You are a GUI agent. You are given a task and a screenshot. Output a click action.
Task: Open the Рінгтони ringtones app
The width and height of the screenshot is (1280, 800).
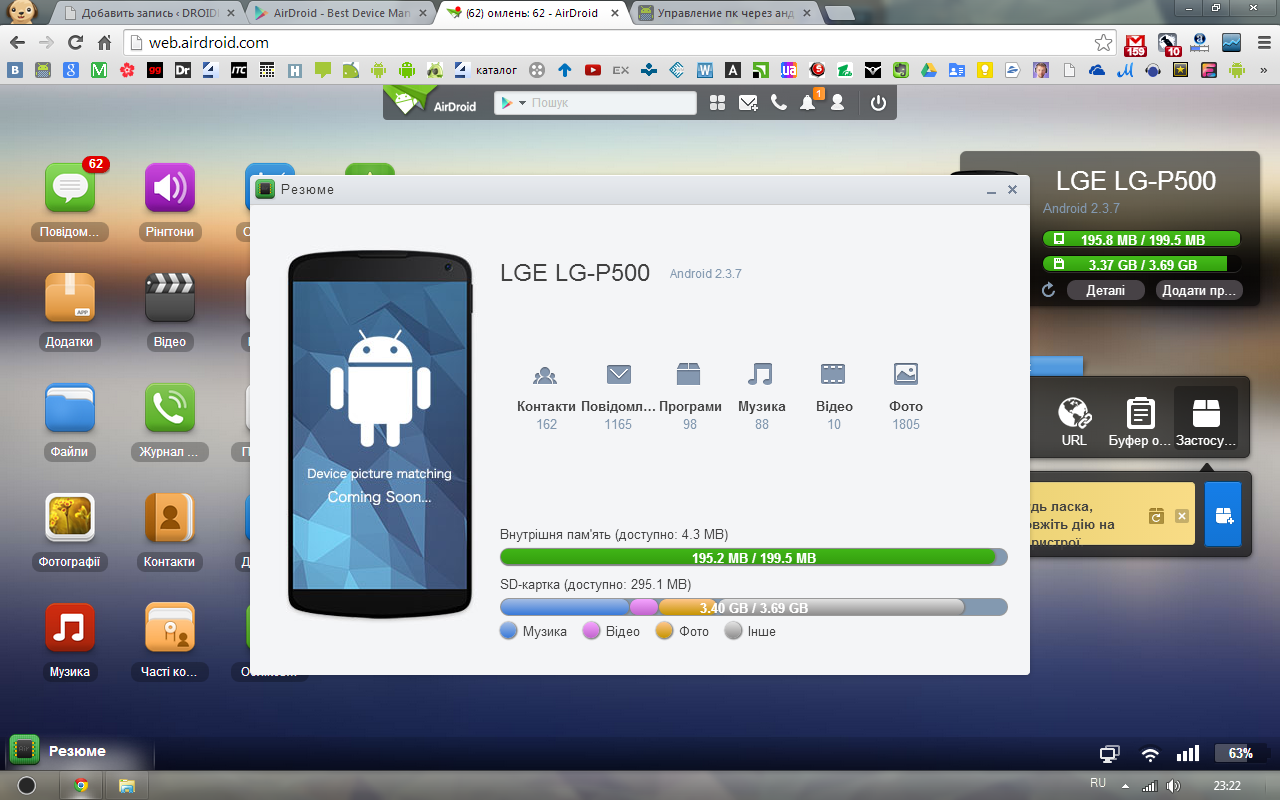(170, 189)
